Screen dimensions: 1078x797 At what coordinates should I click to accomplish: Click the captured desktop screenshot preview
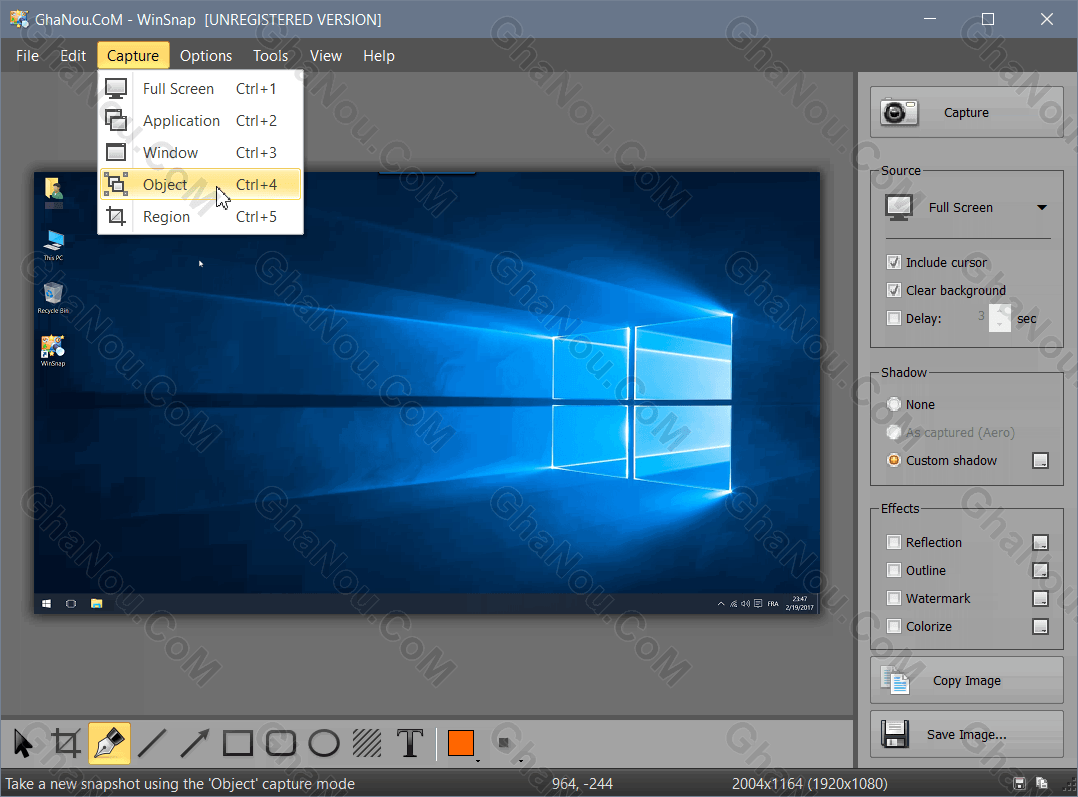point(427,393)
